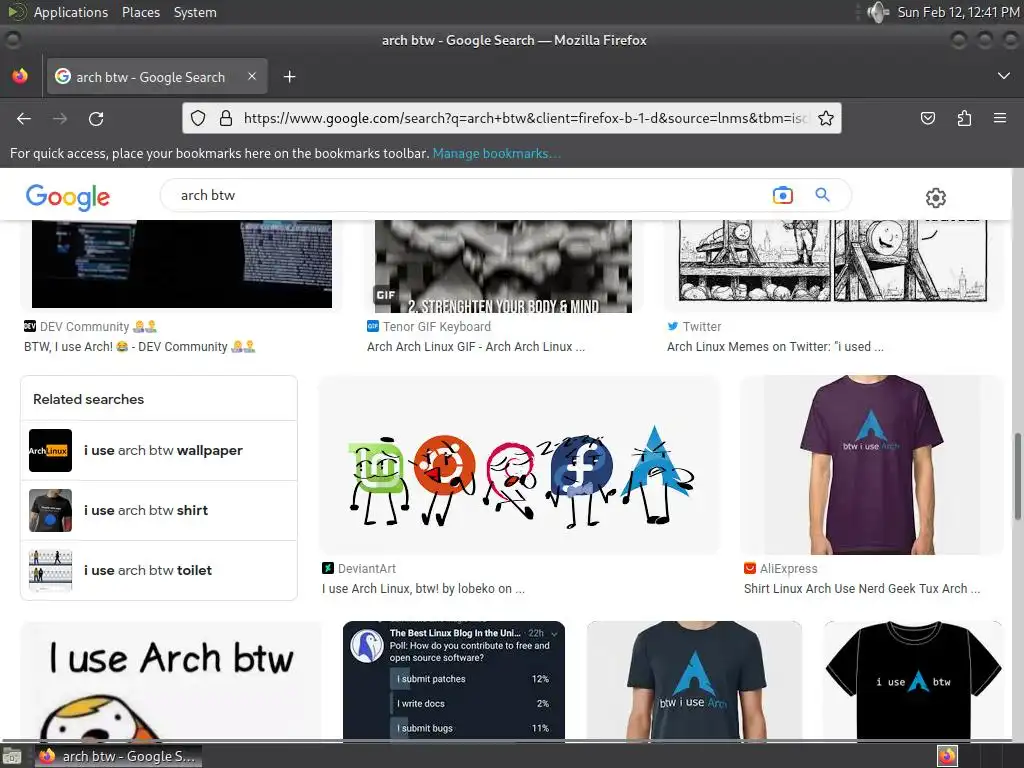This screenshot has height=768, width=1024.
Task: Click the AliExpress source label
Action: point(788,569)
